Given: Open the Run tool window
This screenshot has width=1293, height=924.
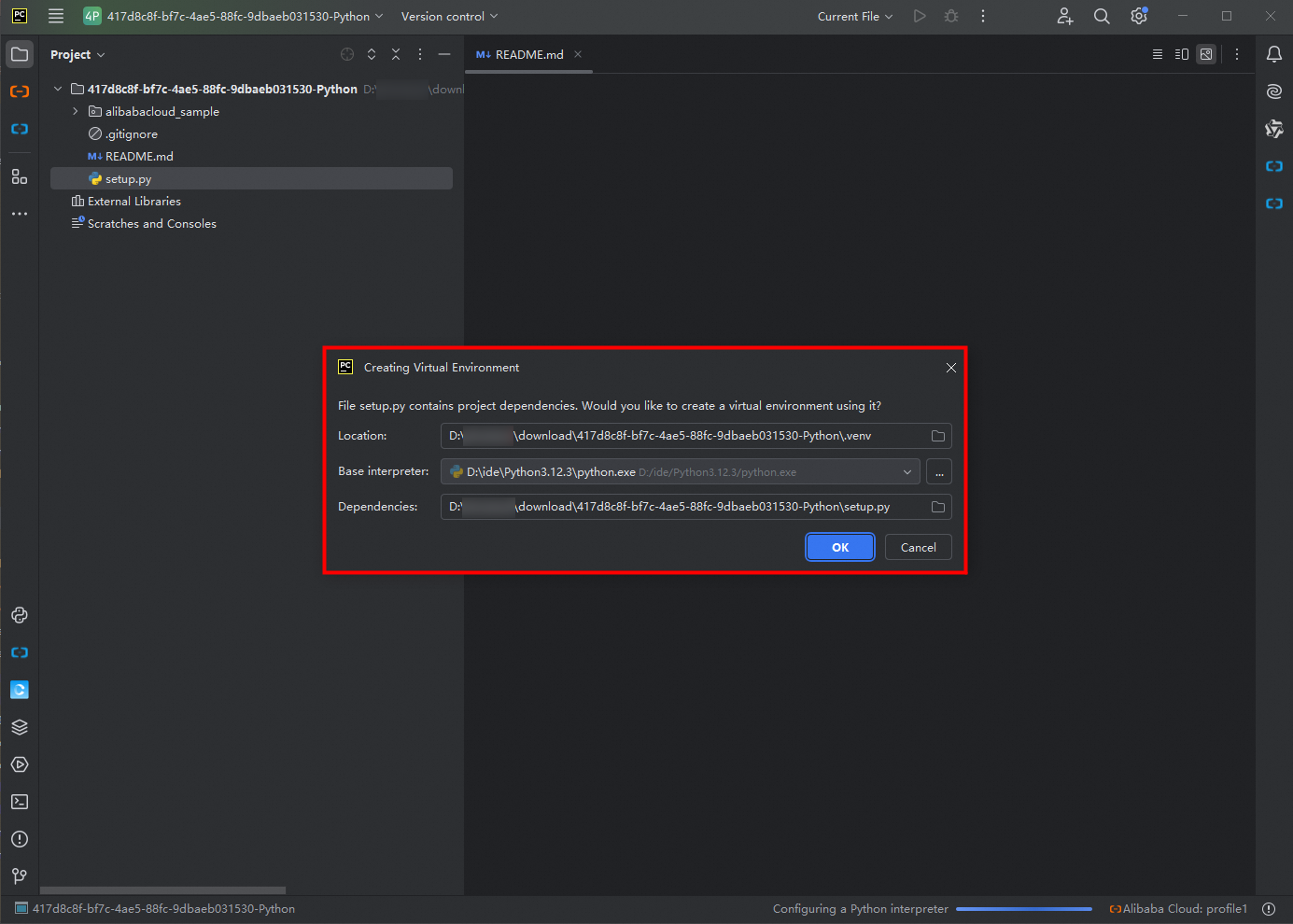Looking at the screenshot, I should 20,764.
